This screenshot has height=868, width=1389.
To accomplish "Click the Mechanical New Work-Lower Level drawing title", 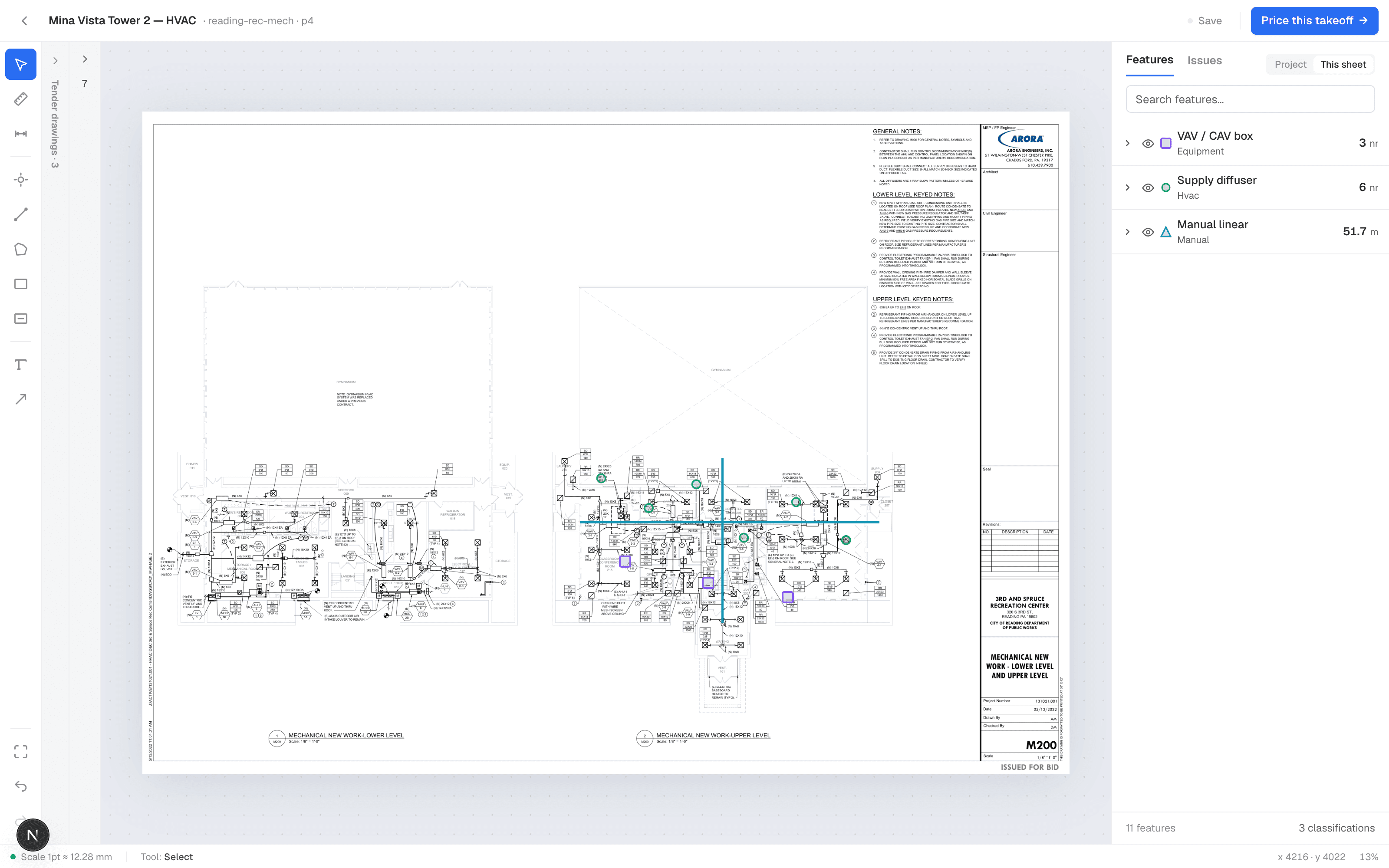I will 346,735.
